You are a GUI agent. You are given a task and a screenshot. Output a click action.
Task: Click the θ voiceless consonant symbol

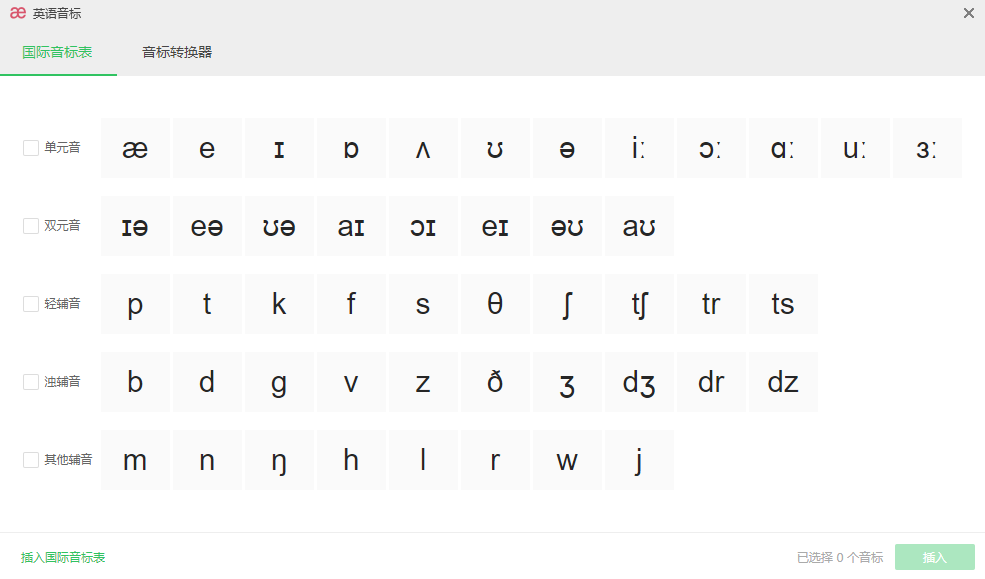[x=495, y=304]
